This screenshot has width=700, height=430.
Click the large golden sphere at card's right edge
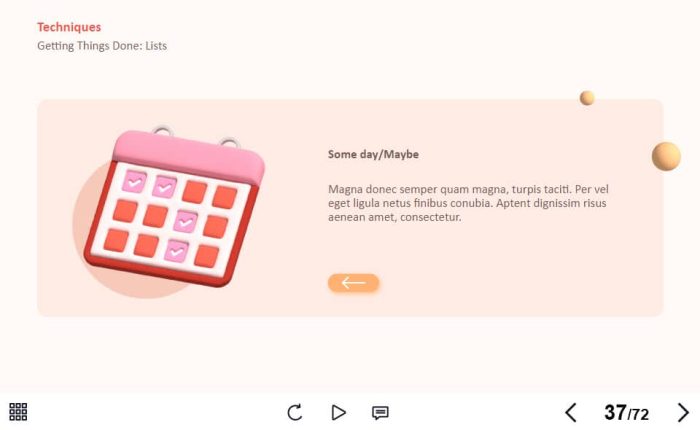coord(666,156)
